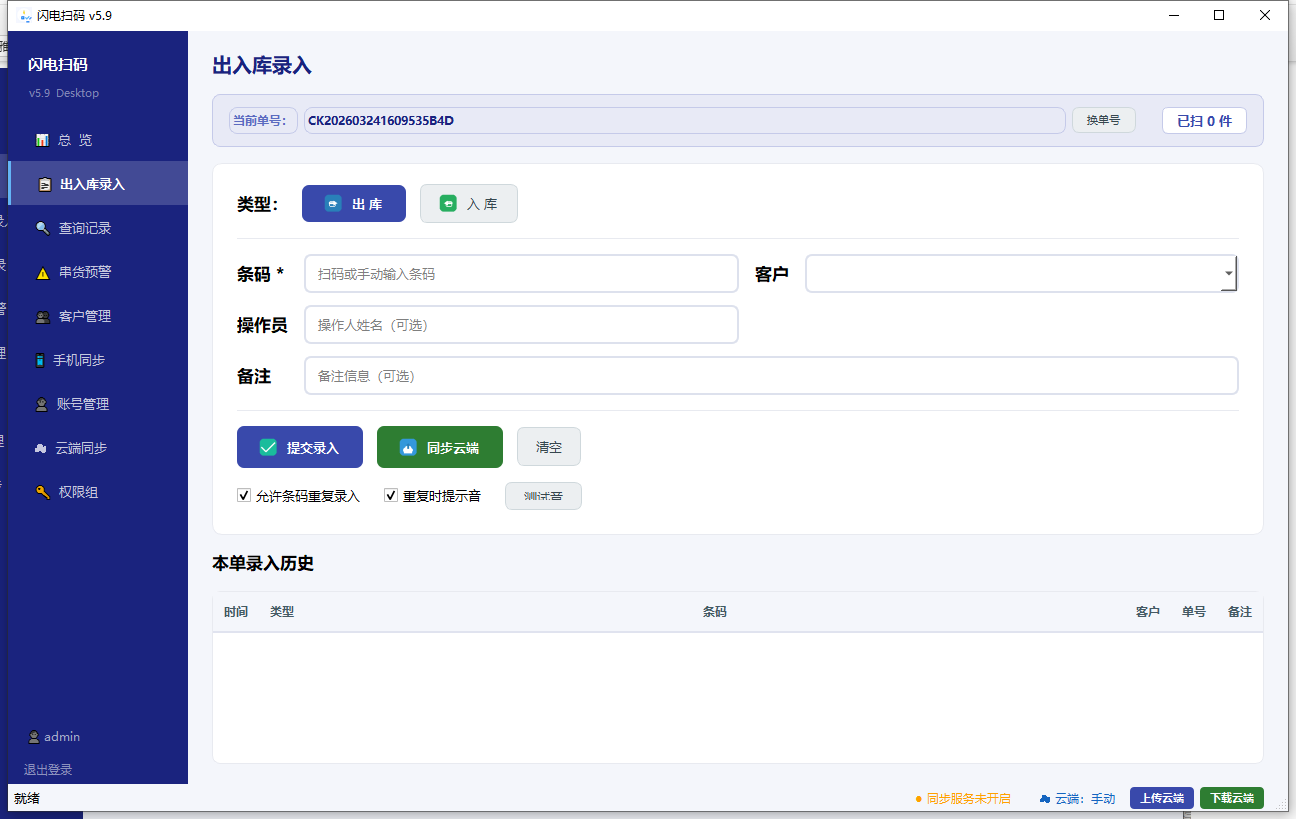Click the 条码 barcode input field

pyautogui.click(x=521, y=274)
